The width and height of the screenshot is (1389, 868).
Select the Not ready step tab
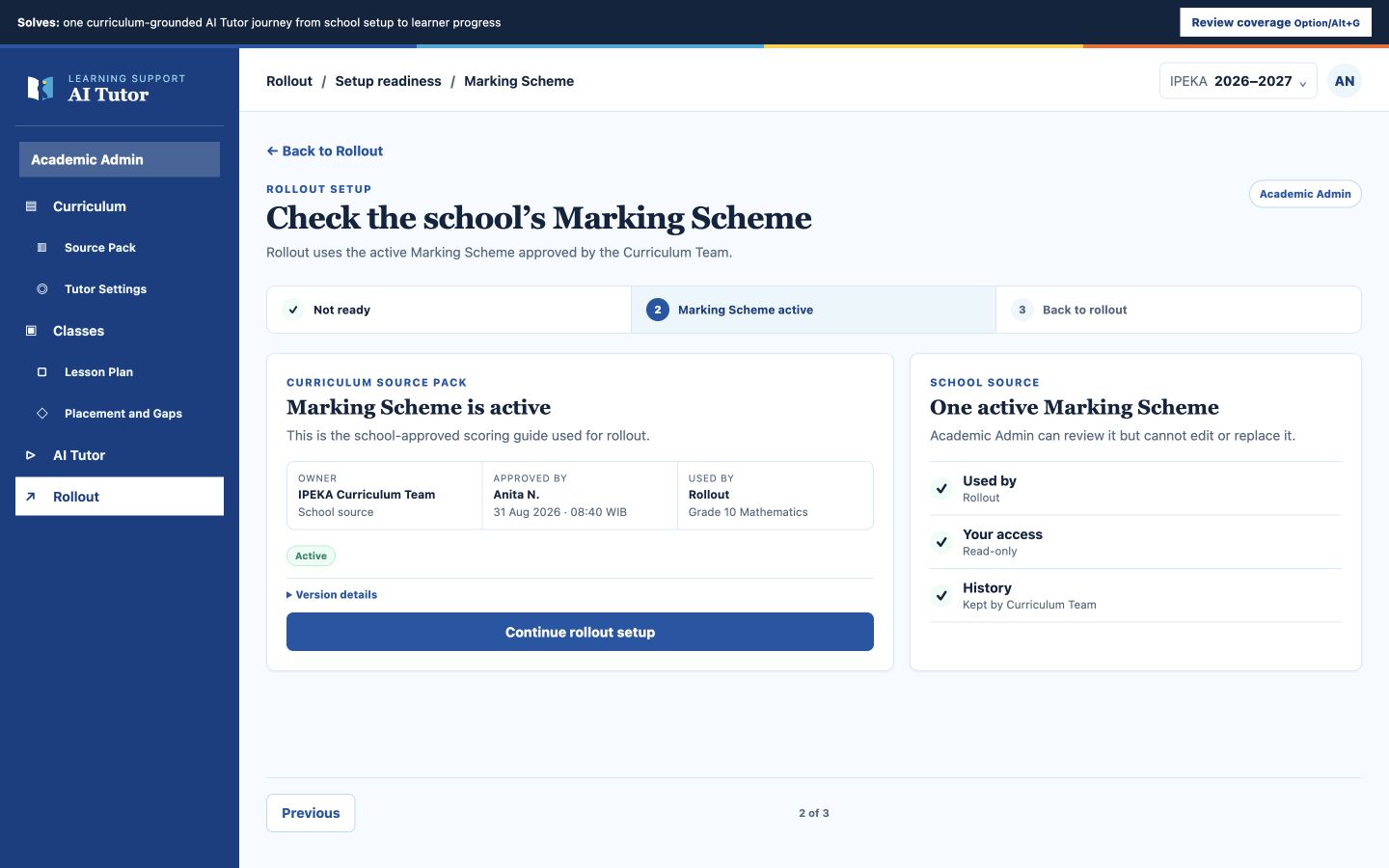click(x=449, y=310)
